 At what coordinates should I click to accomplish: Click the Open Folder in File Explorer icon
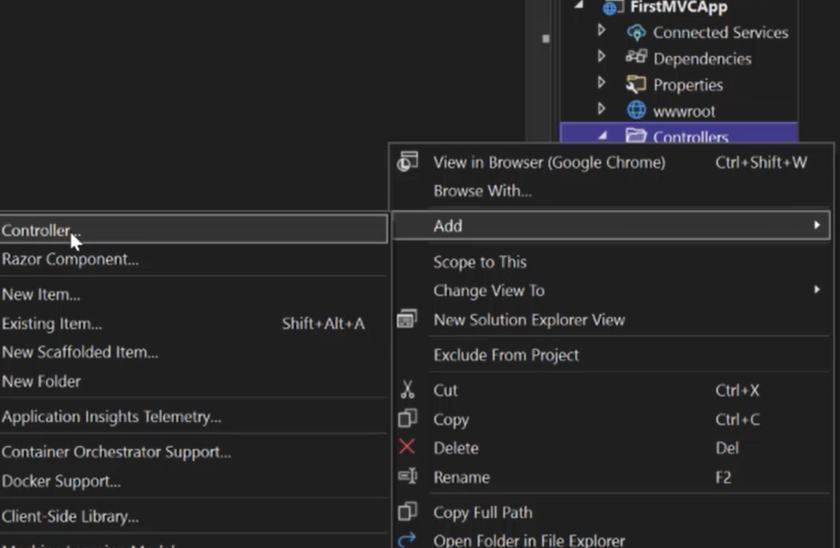[407, 540]
